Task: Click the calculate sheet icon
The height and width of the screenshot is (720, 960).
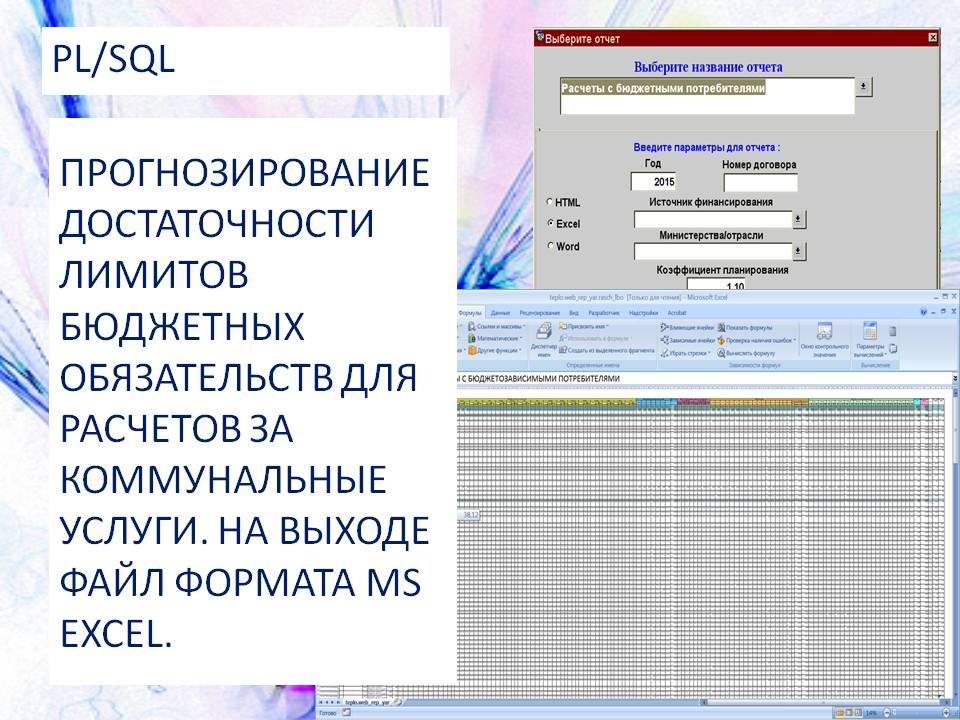Action: 893,348
